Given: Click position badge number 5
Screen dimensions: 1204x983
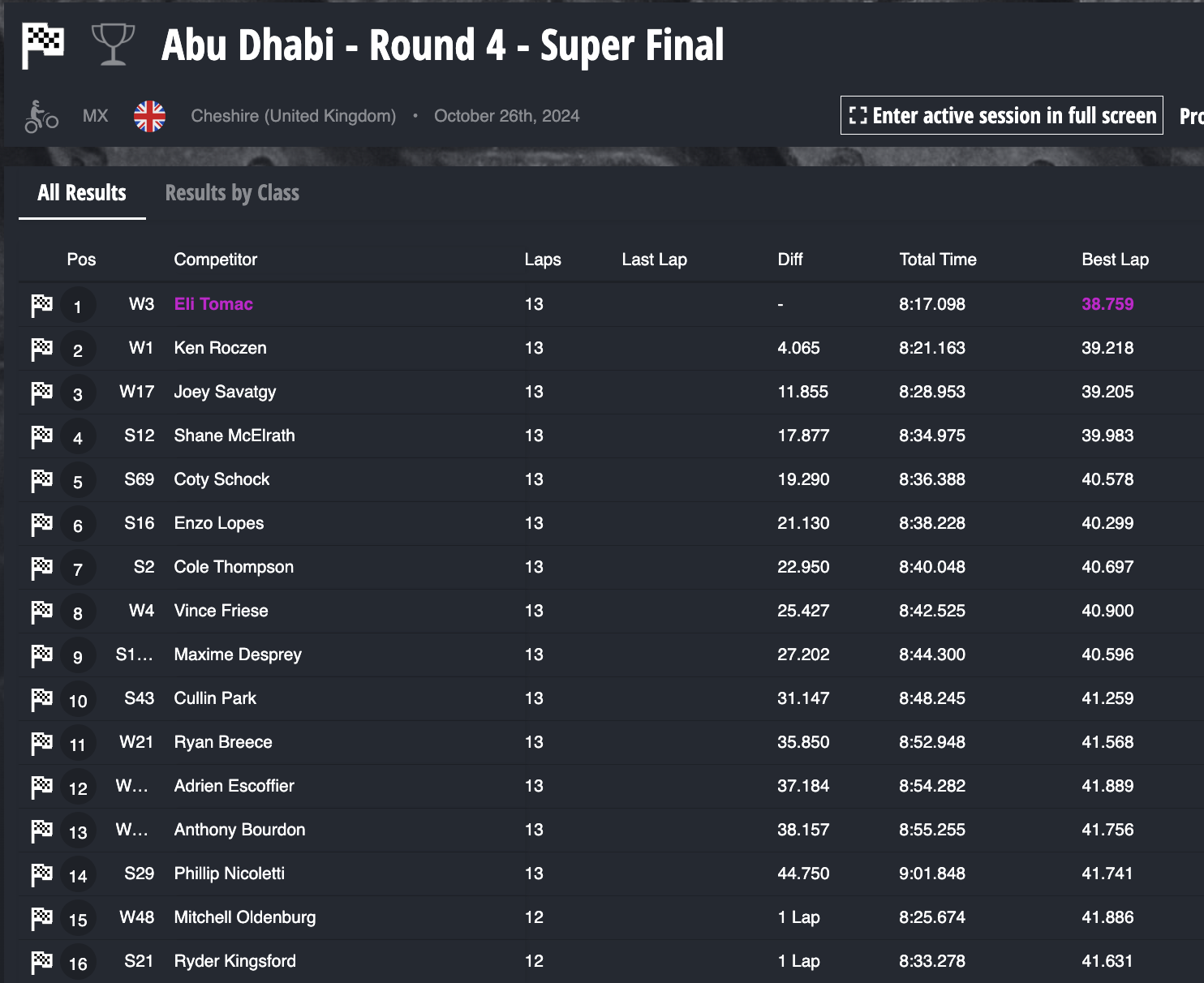Looking at the screenshot, I should point(78,481).
